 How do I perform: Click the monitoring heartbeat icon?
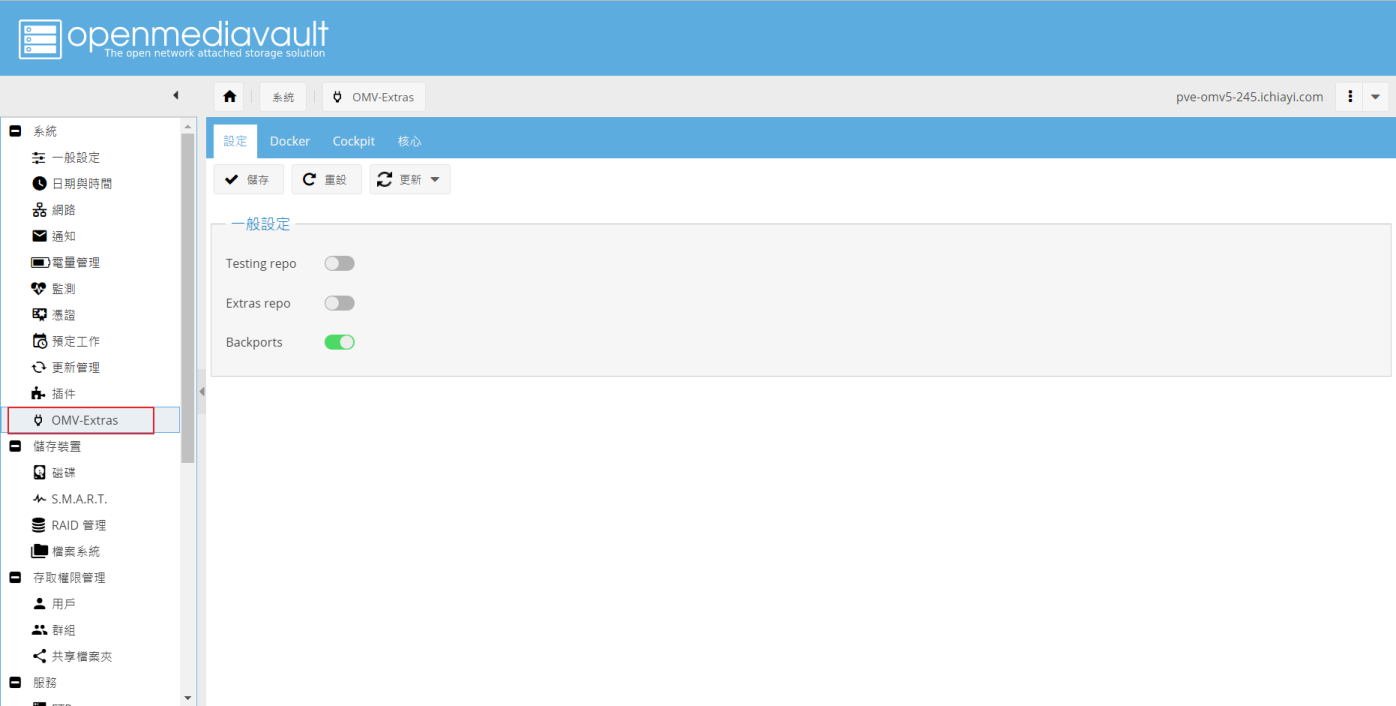[39, 289]
